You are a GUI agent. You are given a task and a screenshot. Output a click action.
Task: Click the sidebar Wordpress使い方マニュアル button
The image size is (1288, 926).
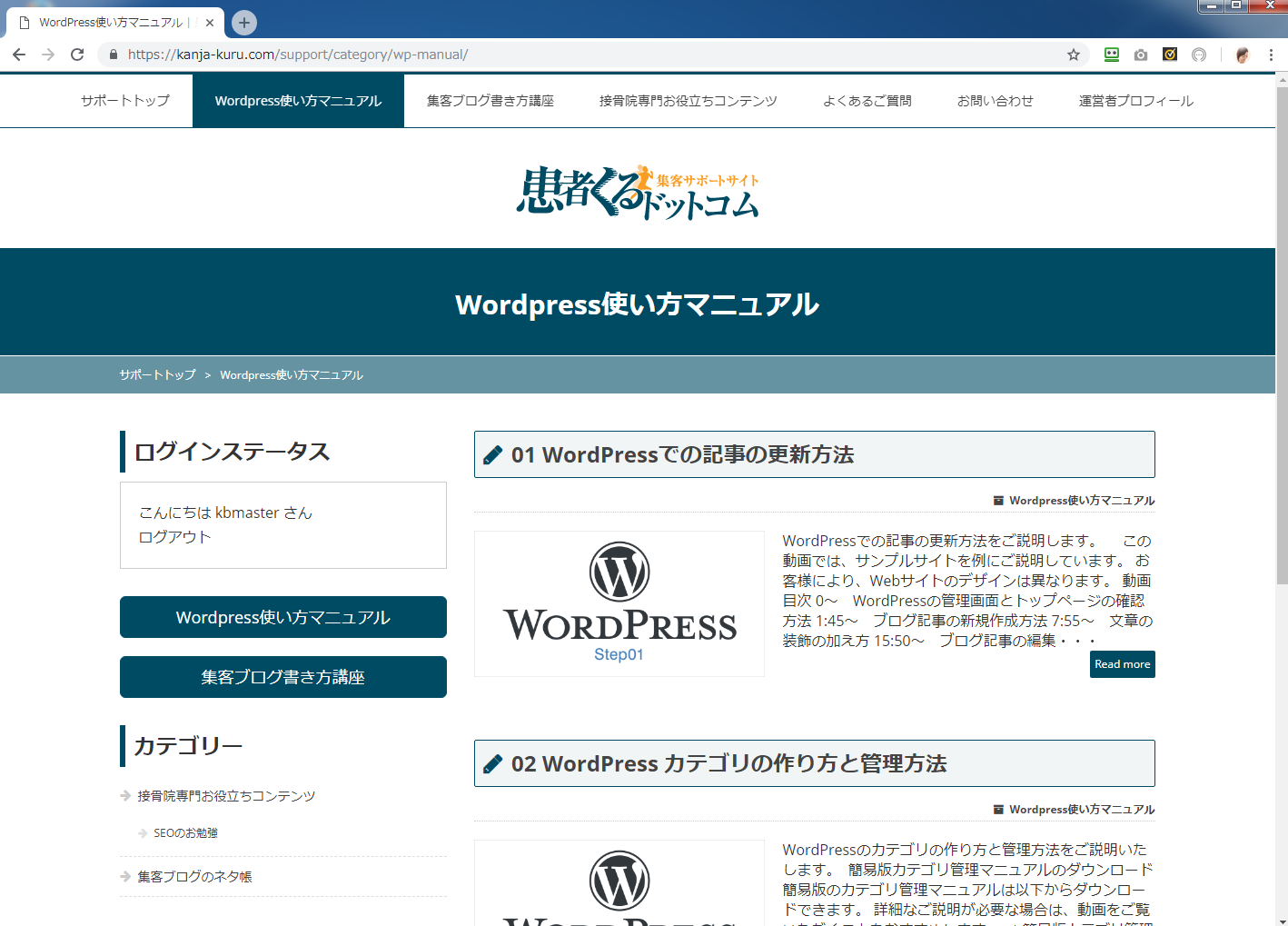coord(283,617)
